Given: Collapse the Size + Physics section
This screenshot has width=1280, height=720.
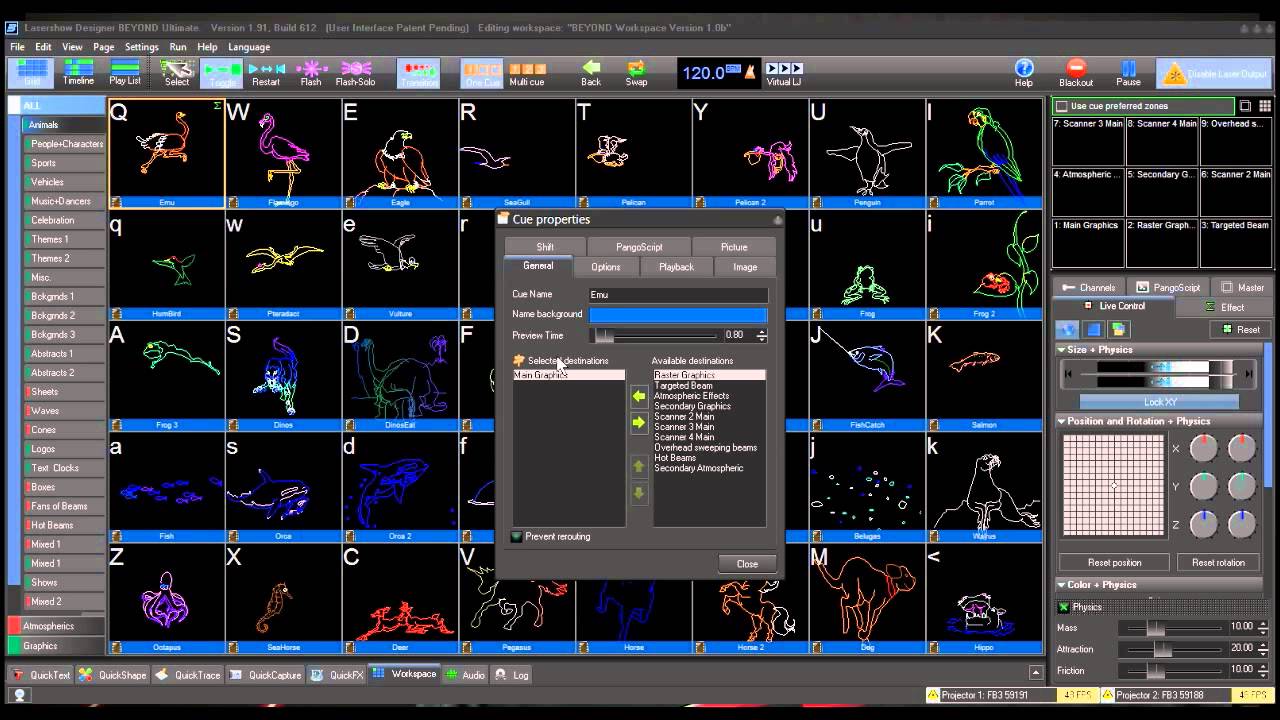Looking at the screenshot, I should [1062, 350].
